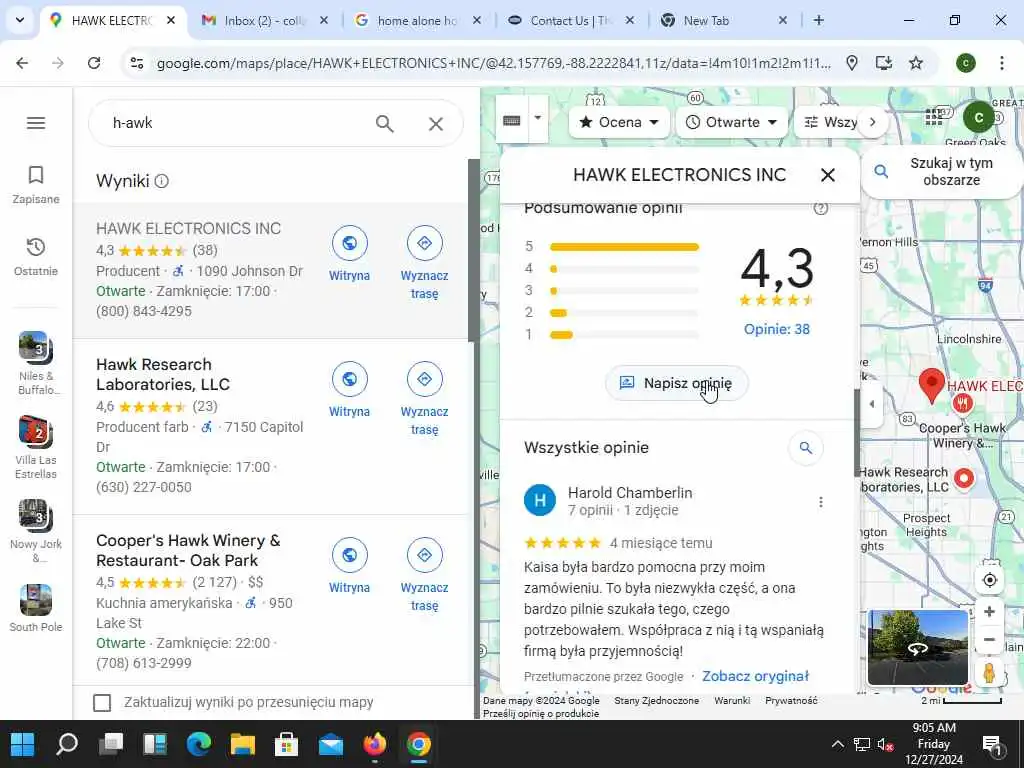This screenshot has height=768, width=1024.
Task: Get directions to HAWK ELECTRONICS INC
Action: point(424,263)
